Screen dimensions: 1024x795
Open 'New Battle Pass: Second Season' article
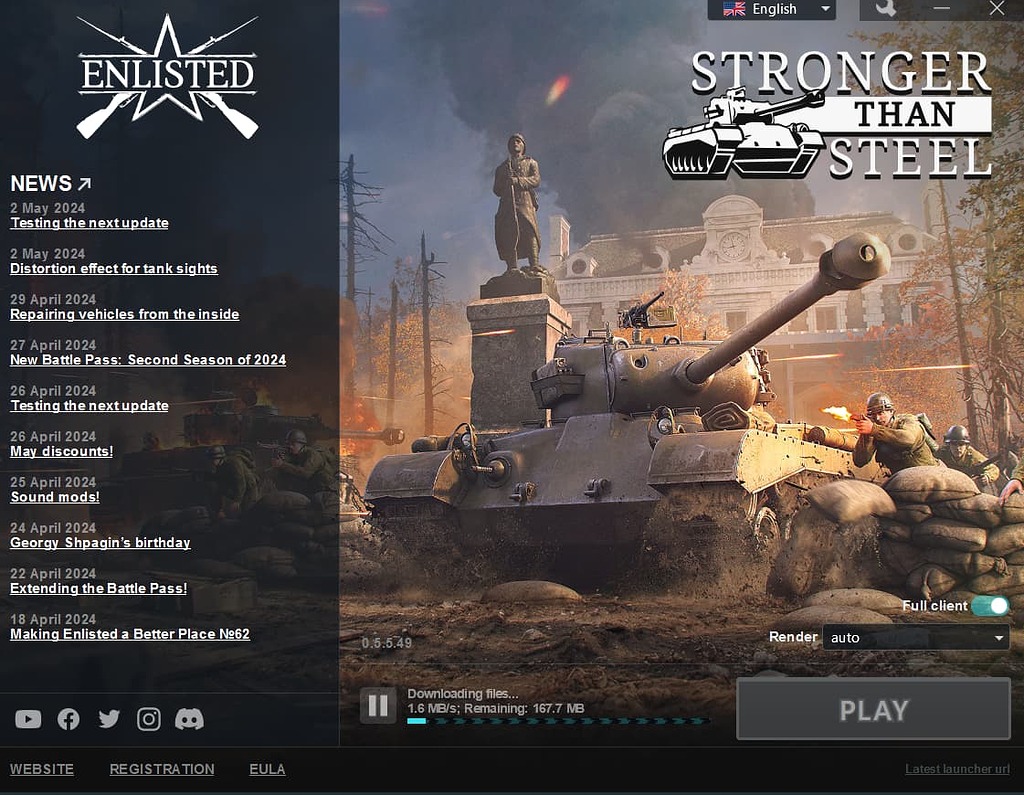pyautogui.click(x=148, y=360)
